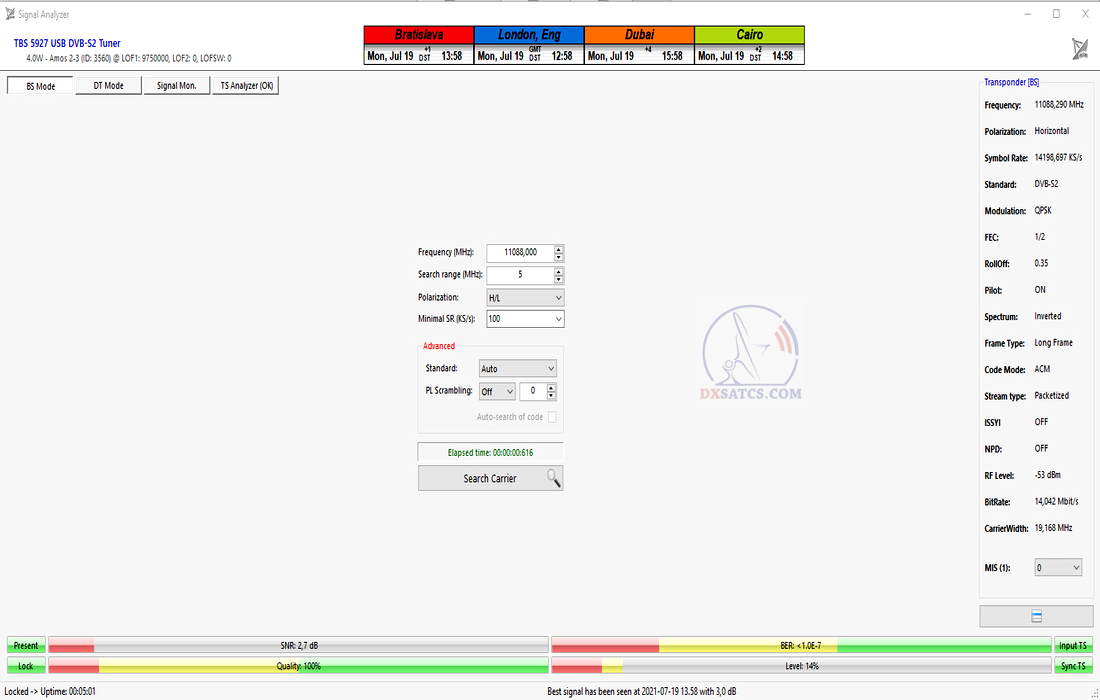Click the satellite dish icon at top right
The height and width of the screenshot is (700, 1100).
click(x=1080, y=49)
